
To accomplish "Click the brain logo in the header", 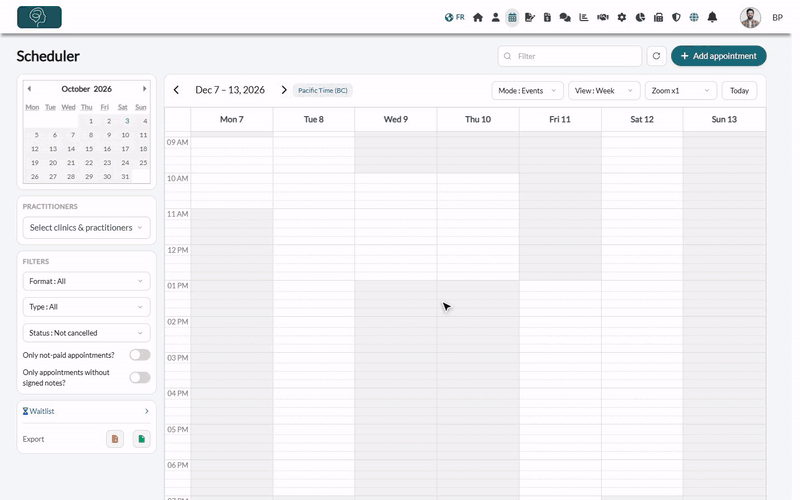I will coord(39,17).
